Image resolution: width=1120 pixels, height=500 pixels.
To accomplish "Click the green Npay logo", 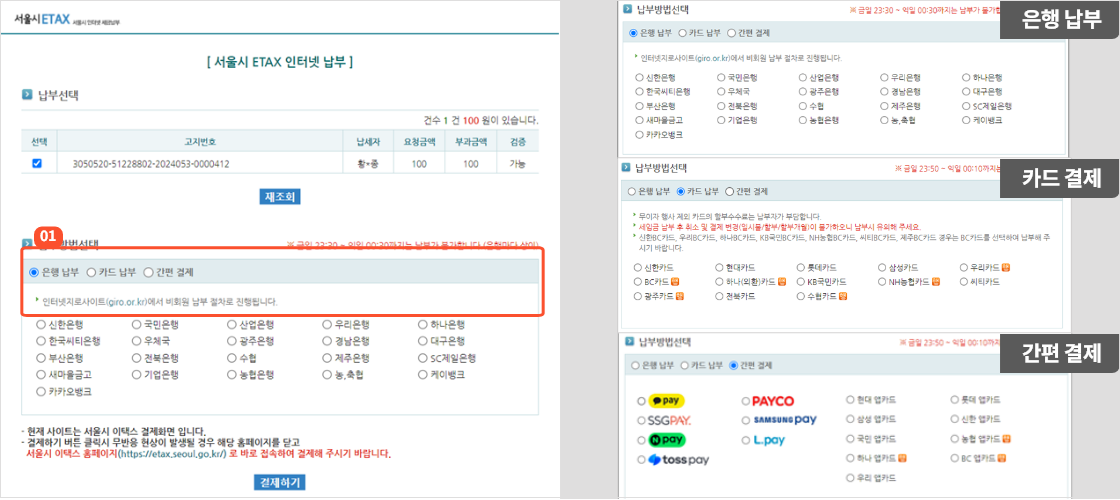I will (x=666, y=439).
